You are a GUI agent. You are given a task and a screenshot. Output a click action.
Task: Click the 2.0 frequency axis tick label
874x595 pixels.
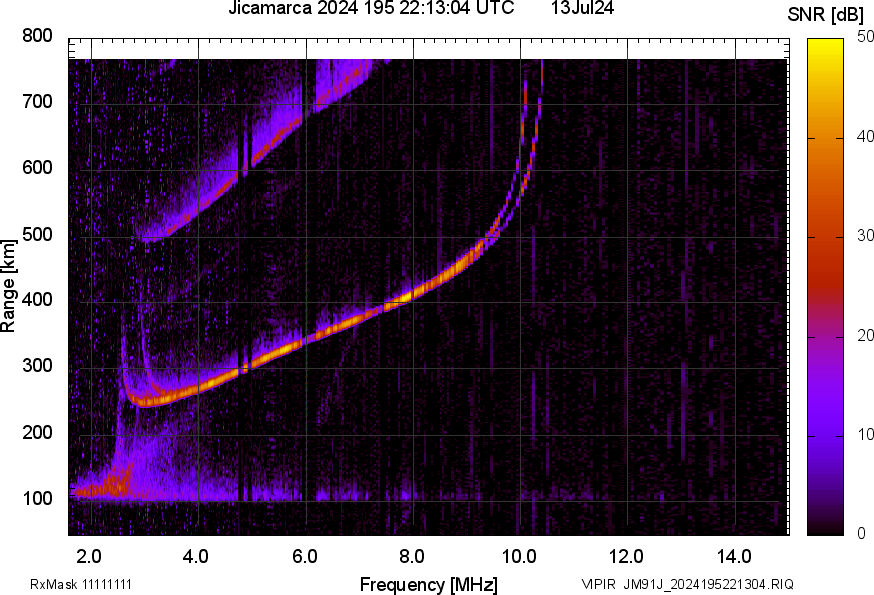[89, 556]
